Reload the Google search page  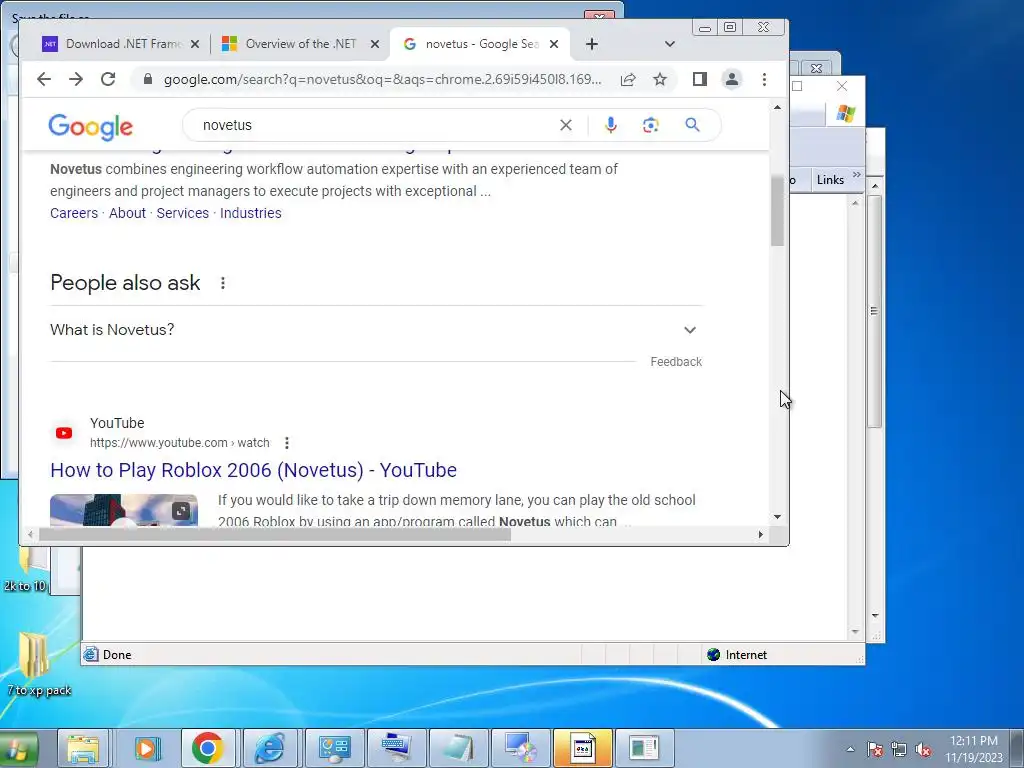point(108,79)
